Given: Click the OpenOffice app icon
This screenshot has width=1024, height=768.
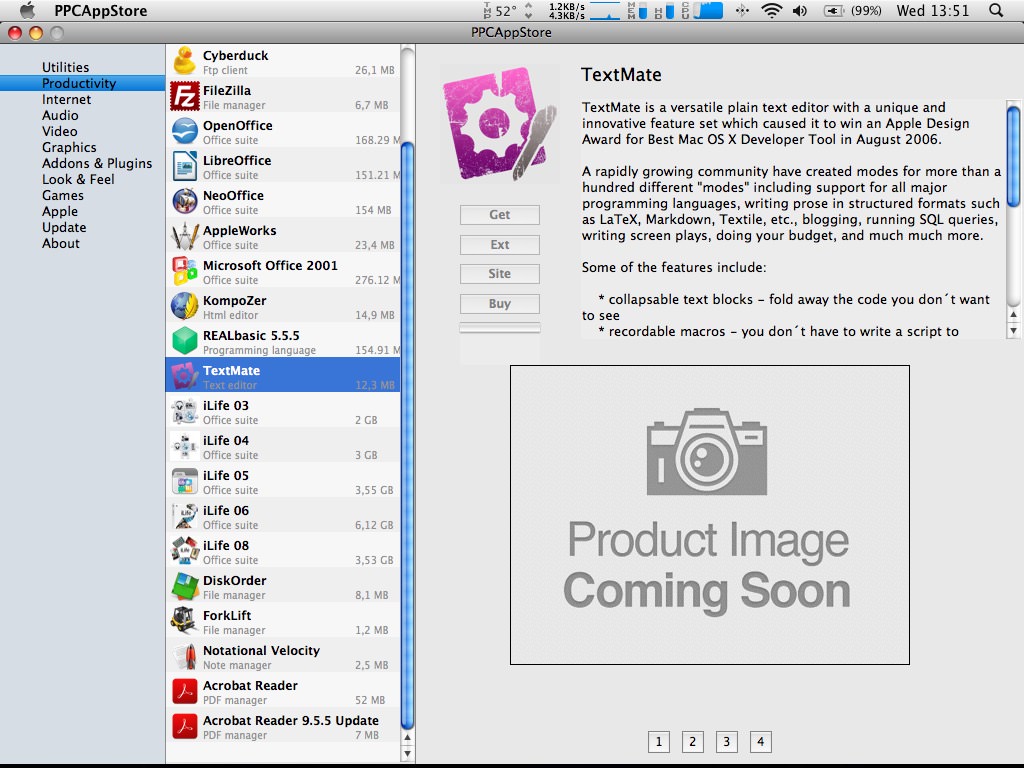Looking at the screenshot, I should click(x=185, y=131).
